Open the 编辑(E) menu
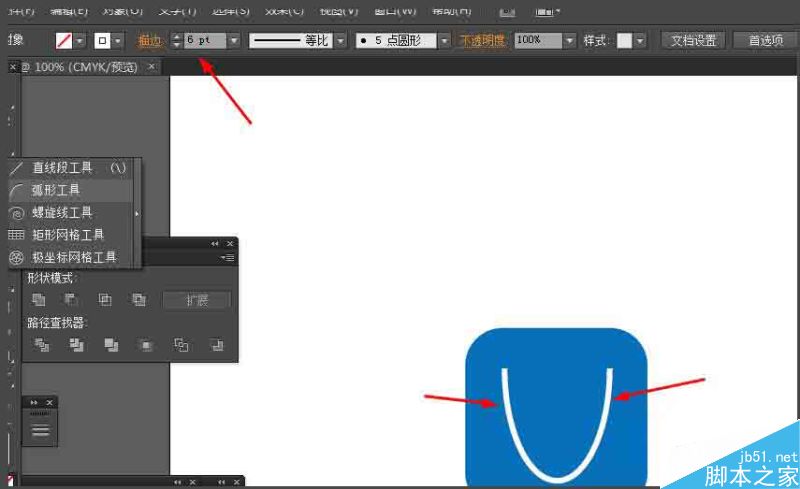Image resolution: width=800 pixels, height=489 pixels. click(69, 10)
